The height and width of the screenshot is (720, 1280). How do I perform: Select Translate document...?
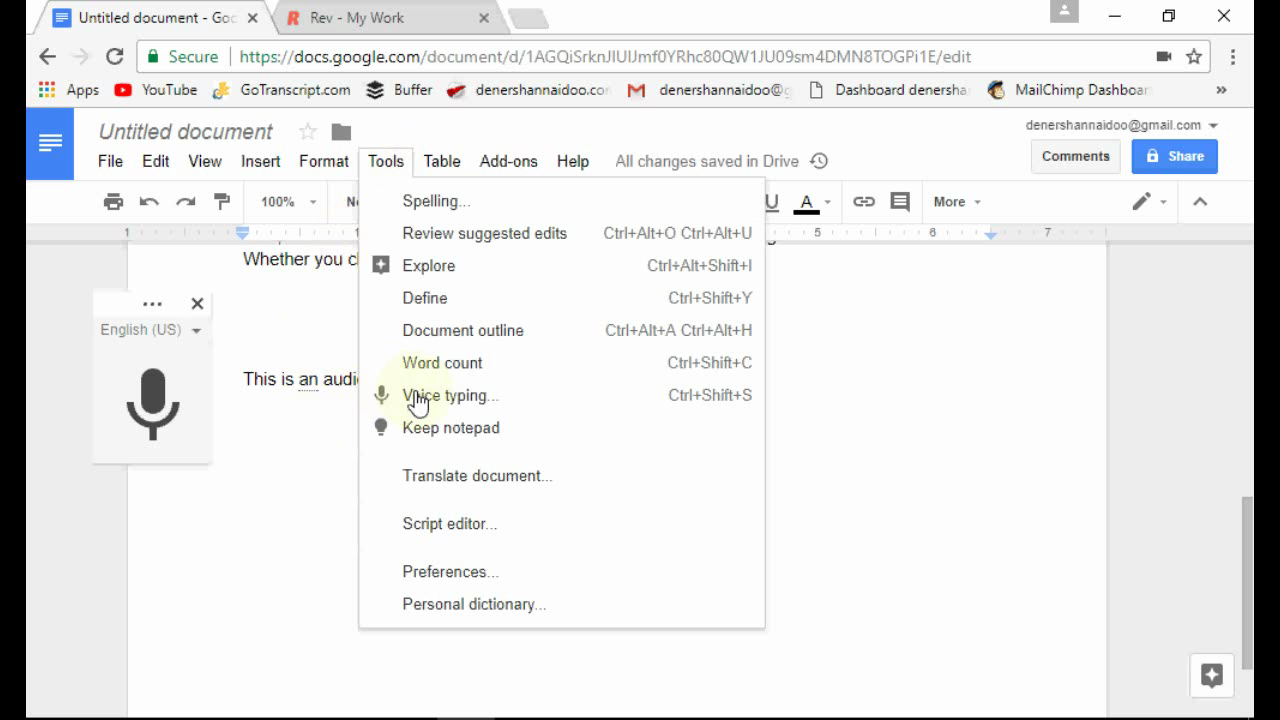pos(562,476)
